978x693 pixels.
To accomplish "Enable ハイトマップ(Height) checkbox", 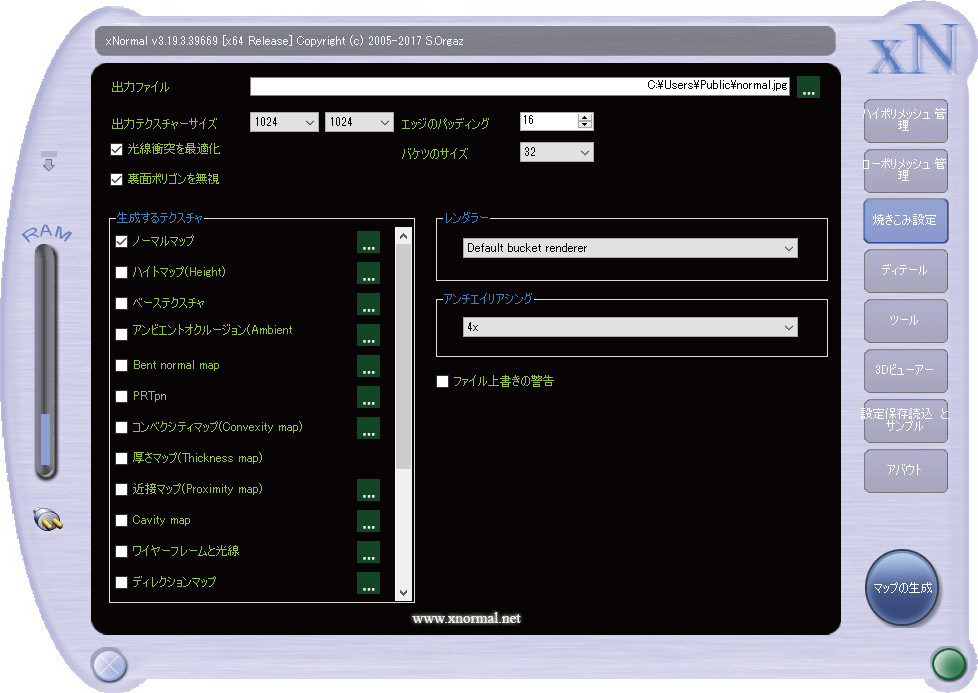I will [x=122, y=273].
